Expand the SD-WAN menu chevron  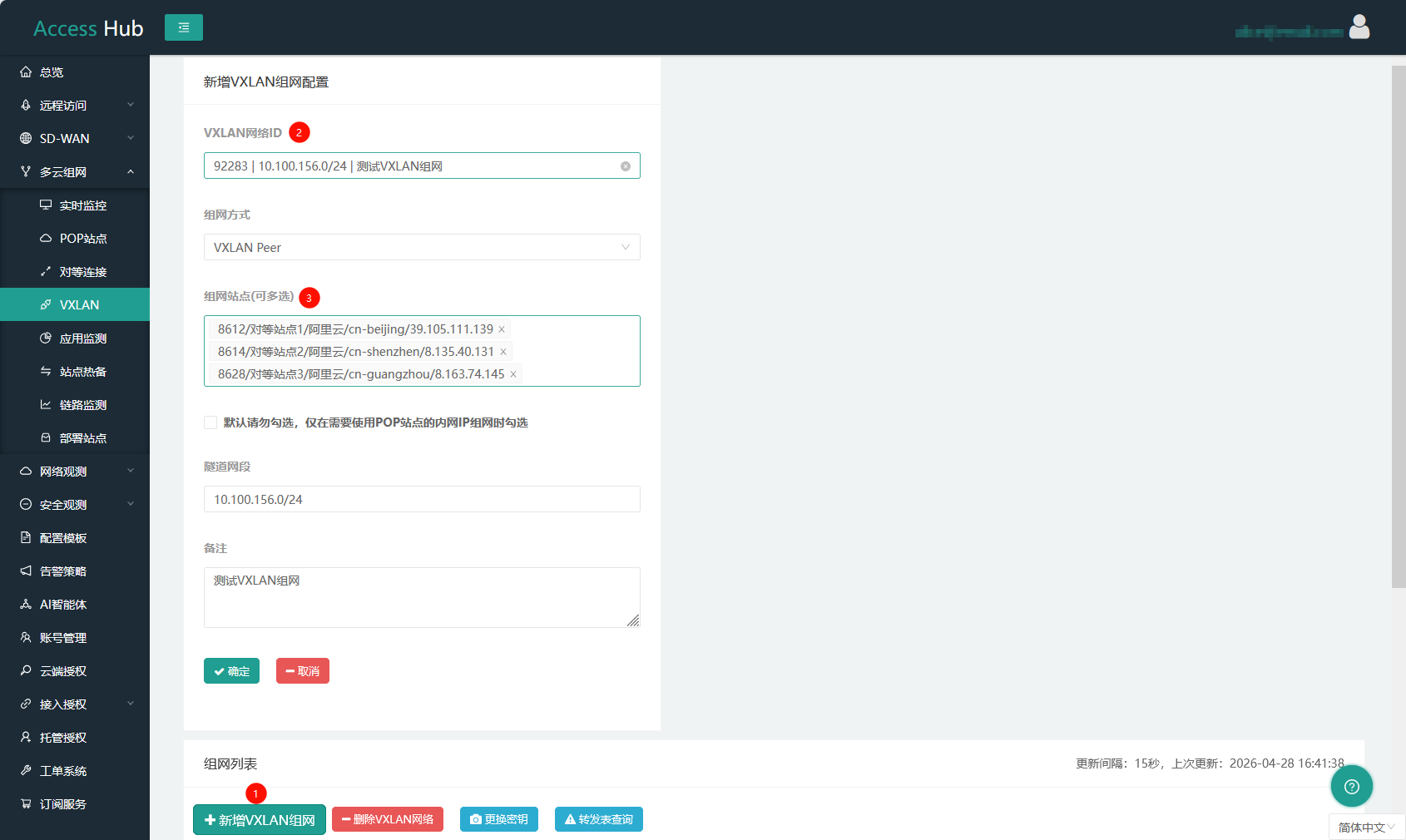pos(131,138)
